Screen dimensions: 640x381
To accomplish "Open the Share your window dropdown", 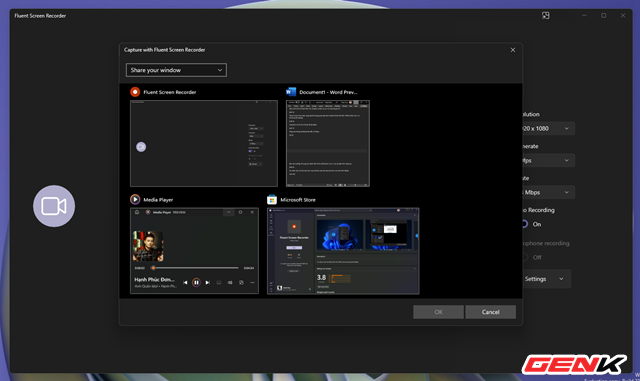I will point(176,70).
